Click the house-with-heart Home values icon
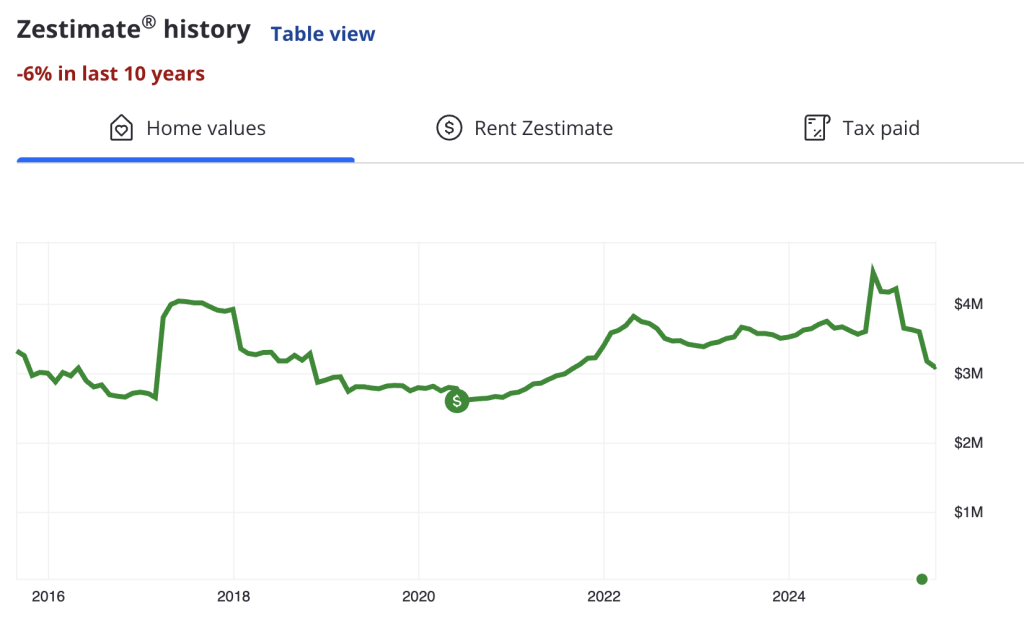The width and height of the screenshot is (1024, 633). (121, 128)
